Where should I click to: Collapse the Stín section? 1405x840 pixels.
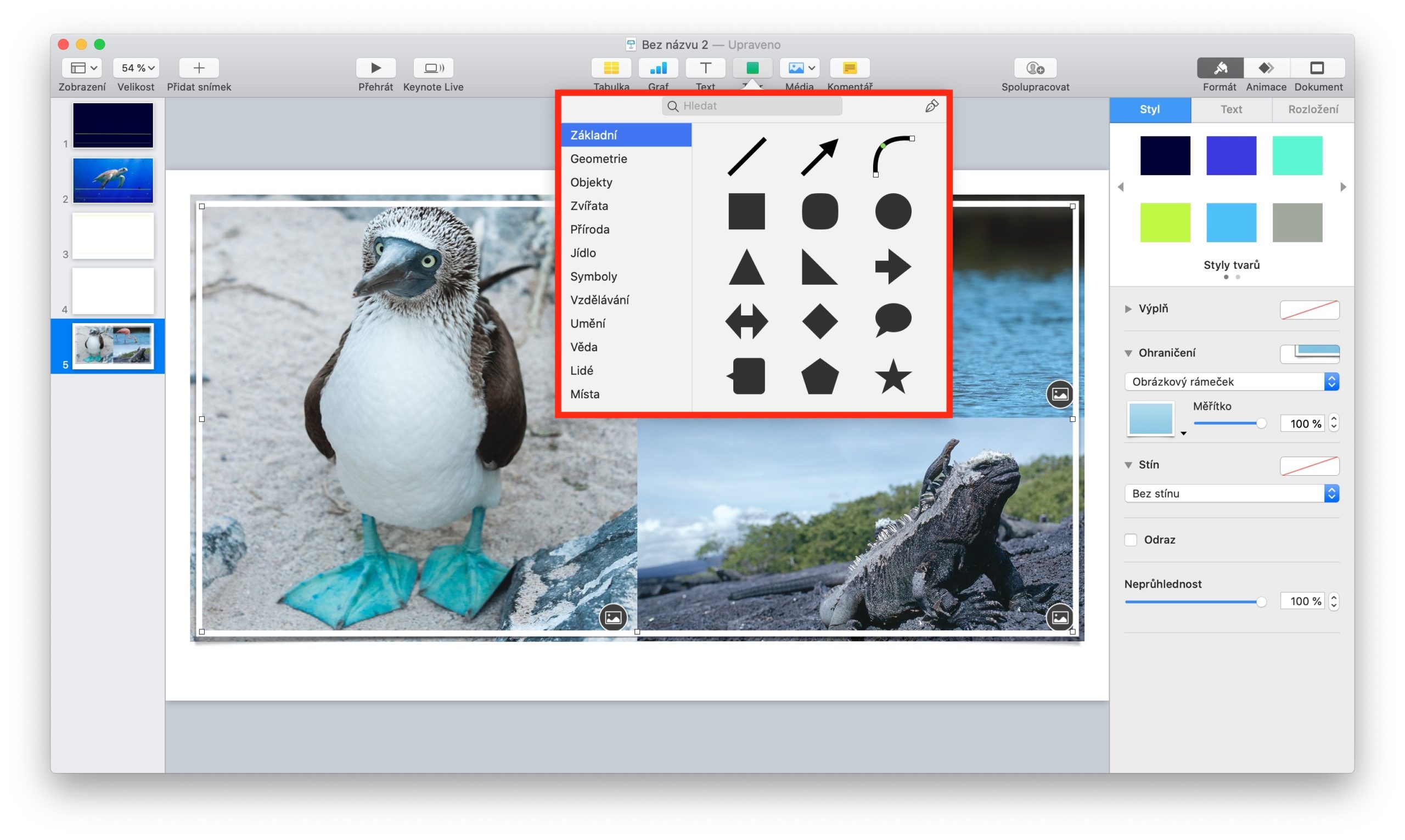pos(1128,465)
